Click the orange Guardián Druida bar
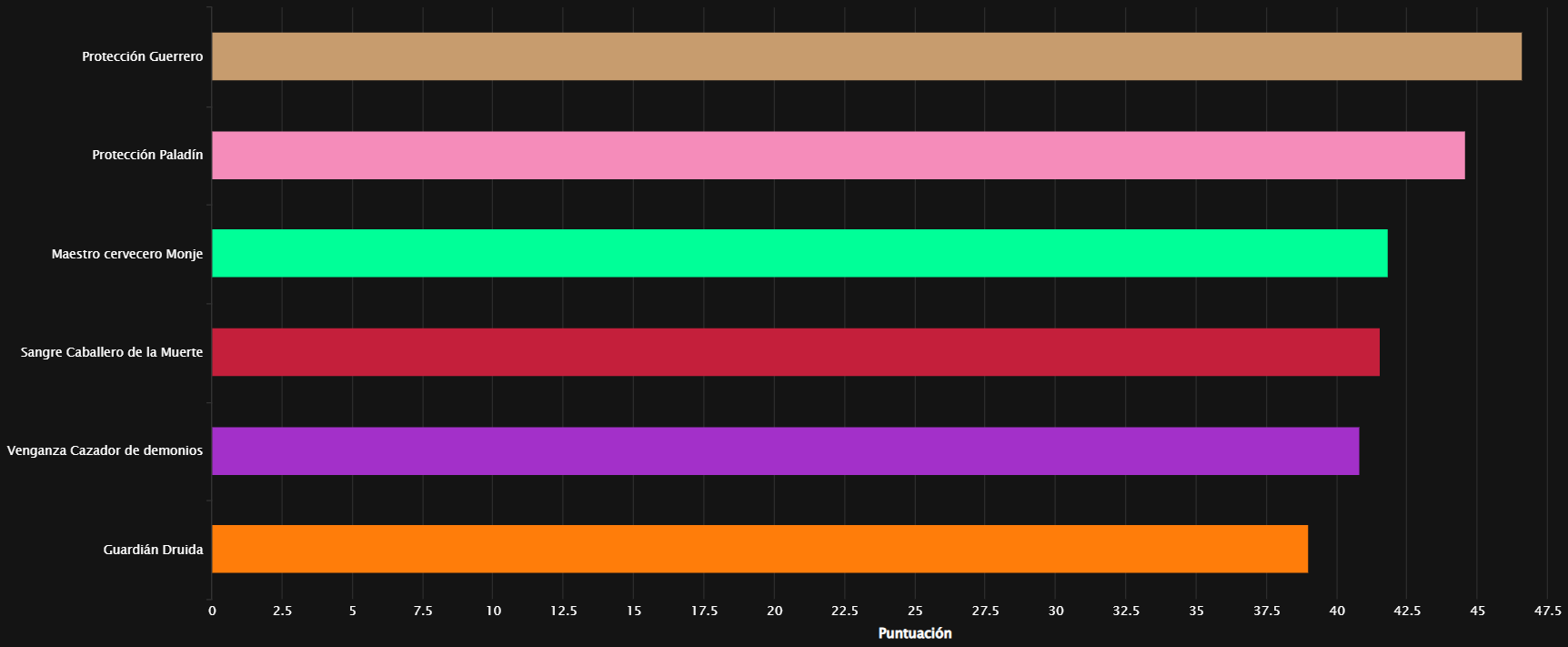1568x647 pixels. click(x=759, y=549)
